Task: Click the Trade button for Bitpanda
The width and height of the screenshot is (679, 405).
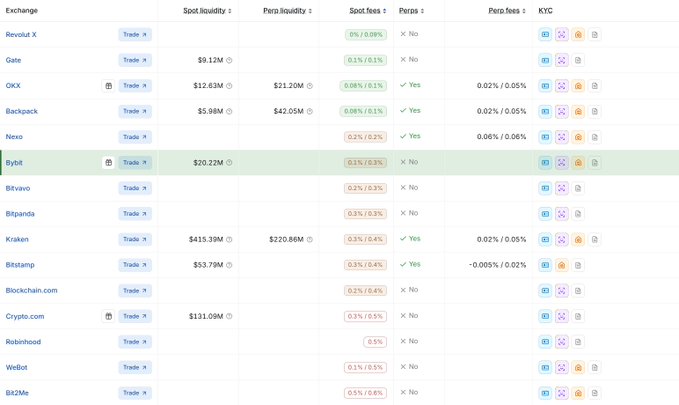Action: 135,214
